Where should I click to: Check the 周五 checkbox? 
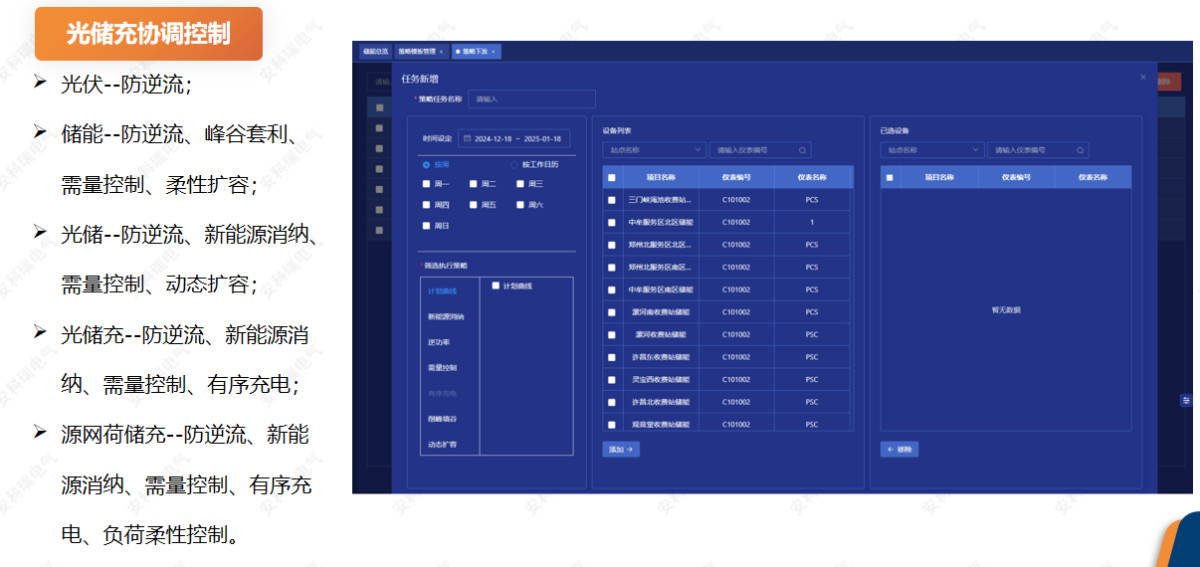coord(473,205)
